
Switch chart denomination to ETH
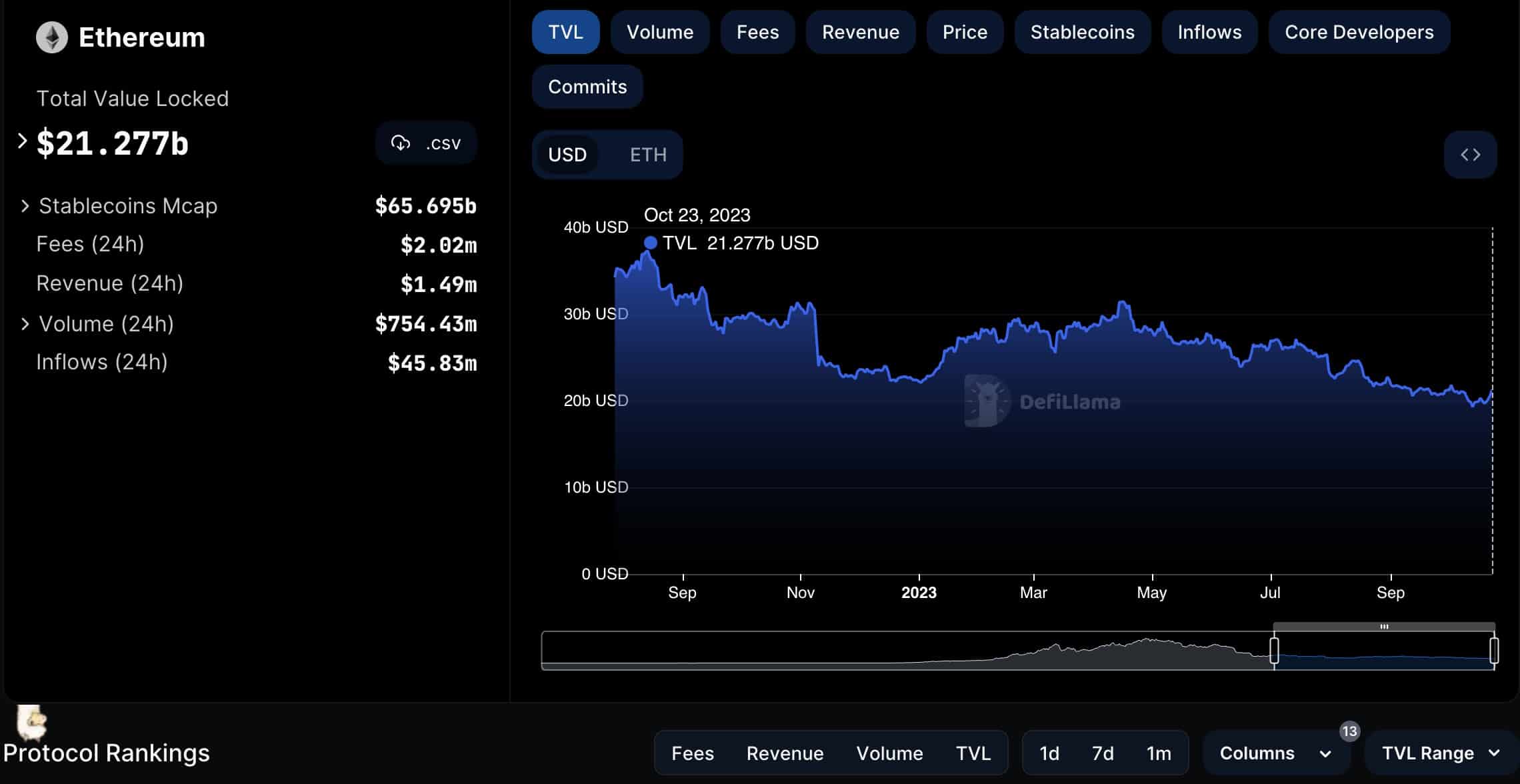(648, 155)
